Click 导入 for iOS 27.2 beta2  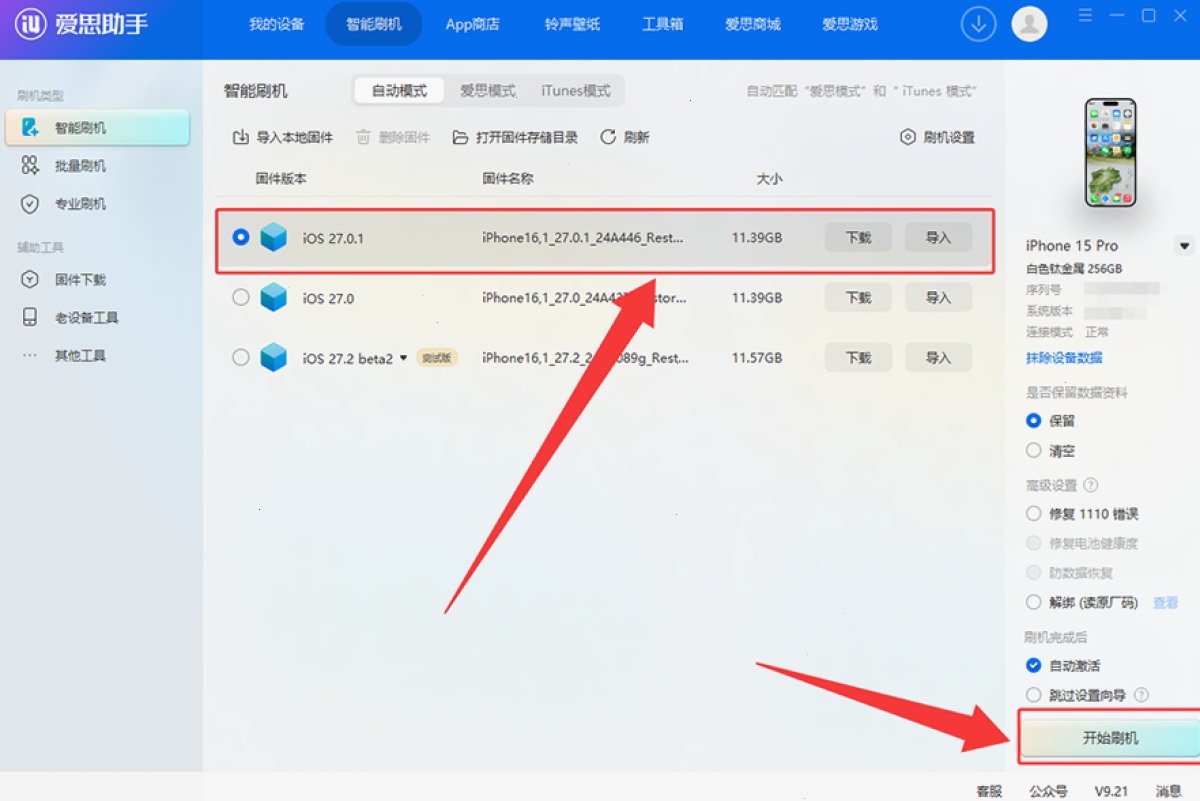(x=938, y=357)
